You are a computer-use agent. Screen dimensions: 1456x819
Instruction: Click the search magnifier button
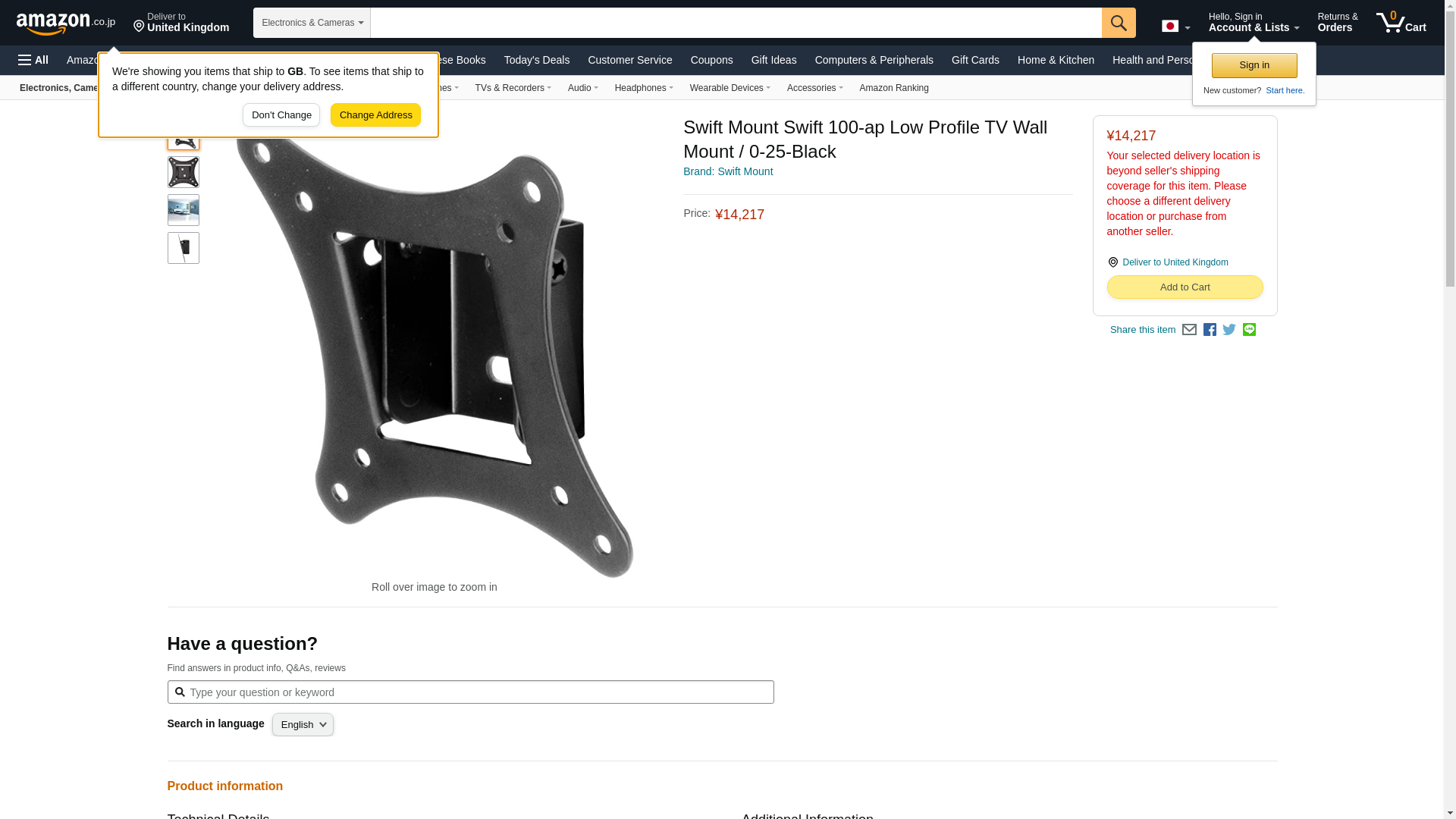pyautogui.click(x=1119, y=23)
